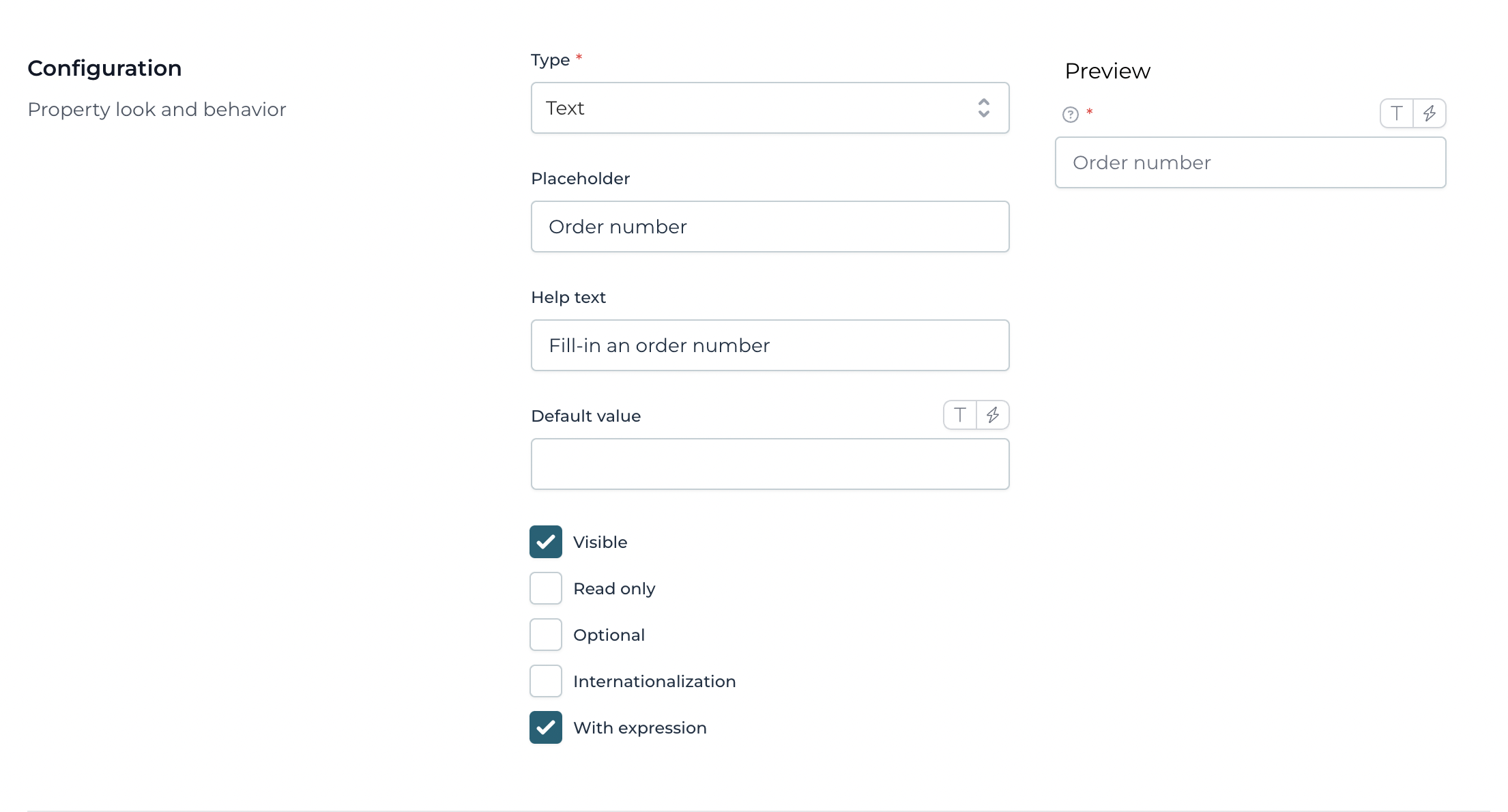Open the Type dropdown showing Text
The height and width of the screenshot is (812, 1508).
(x=770, y=108)
